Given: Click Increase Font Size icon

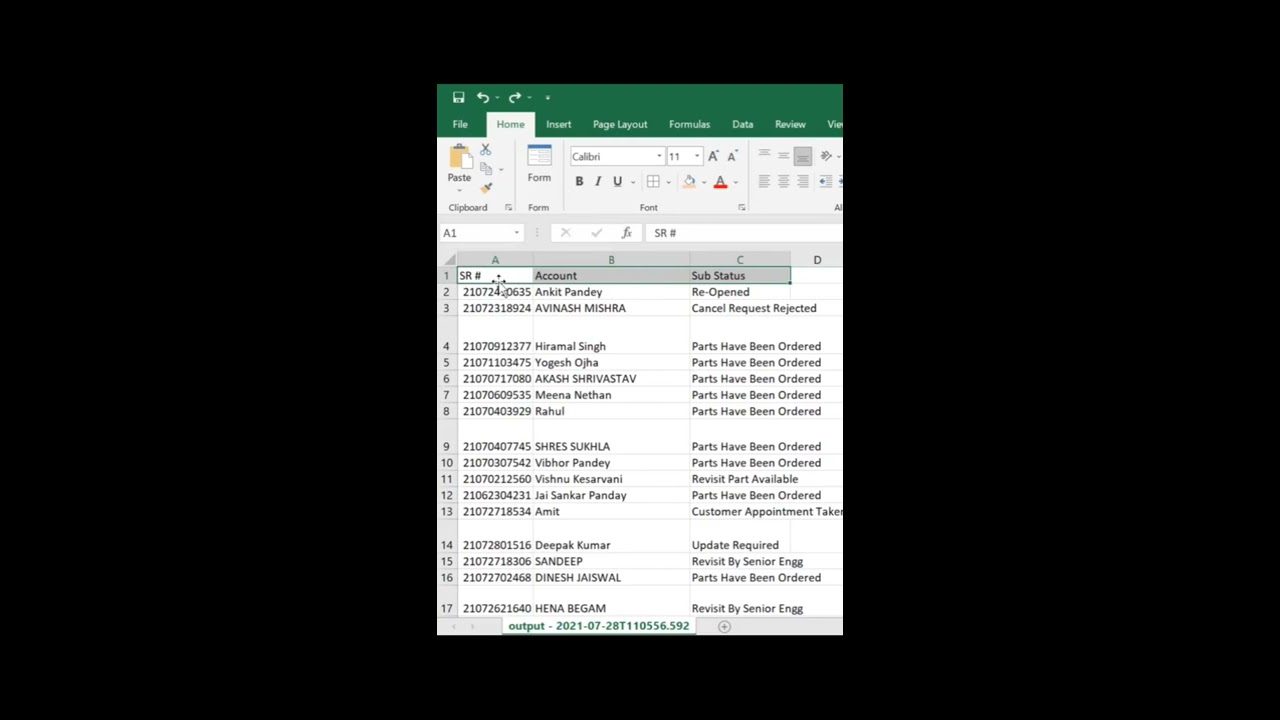Looking at the screenshot, I should coord(713,156).
